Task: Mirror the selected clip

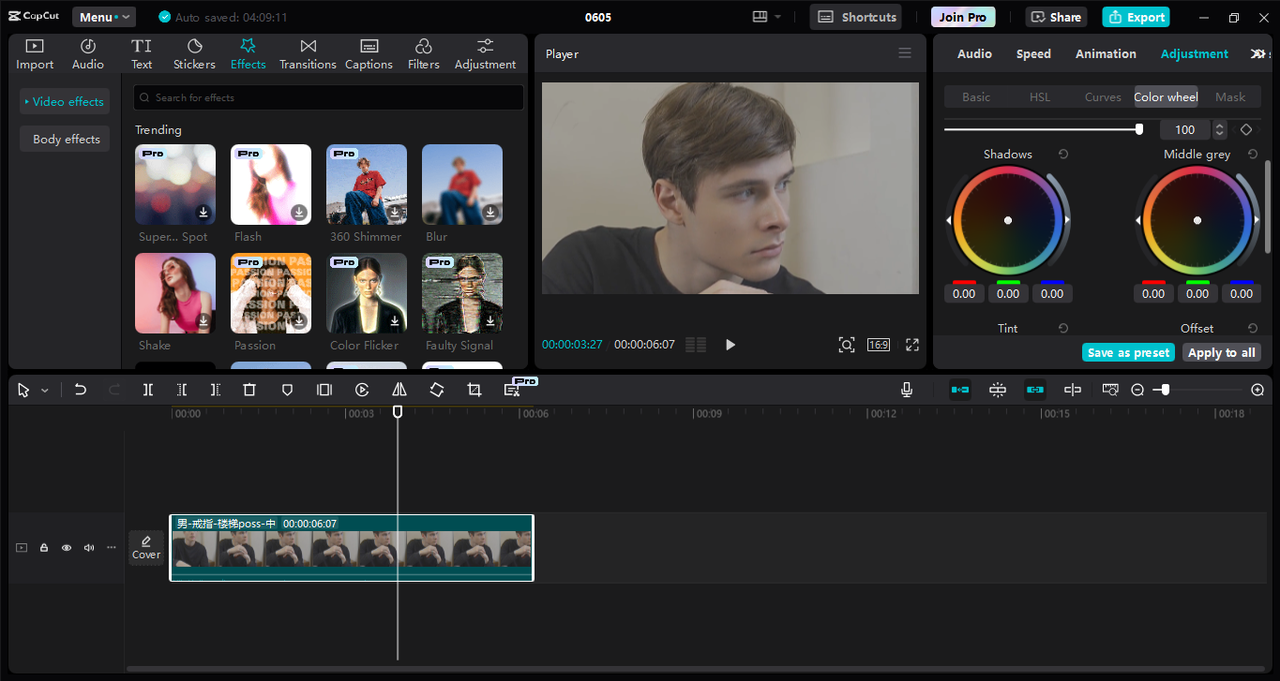Action: (399, 390)
